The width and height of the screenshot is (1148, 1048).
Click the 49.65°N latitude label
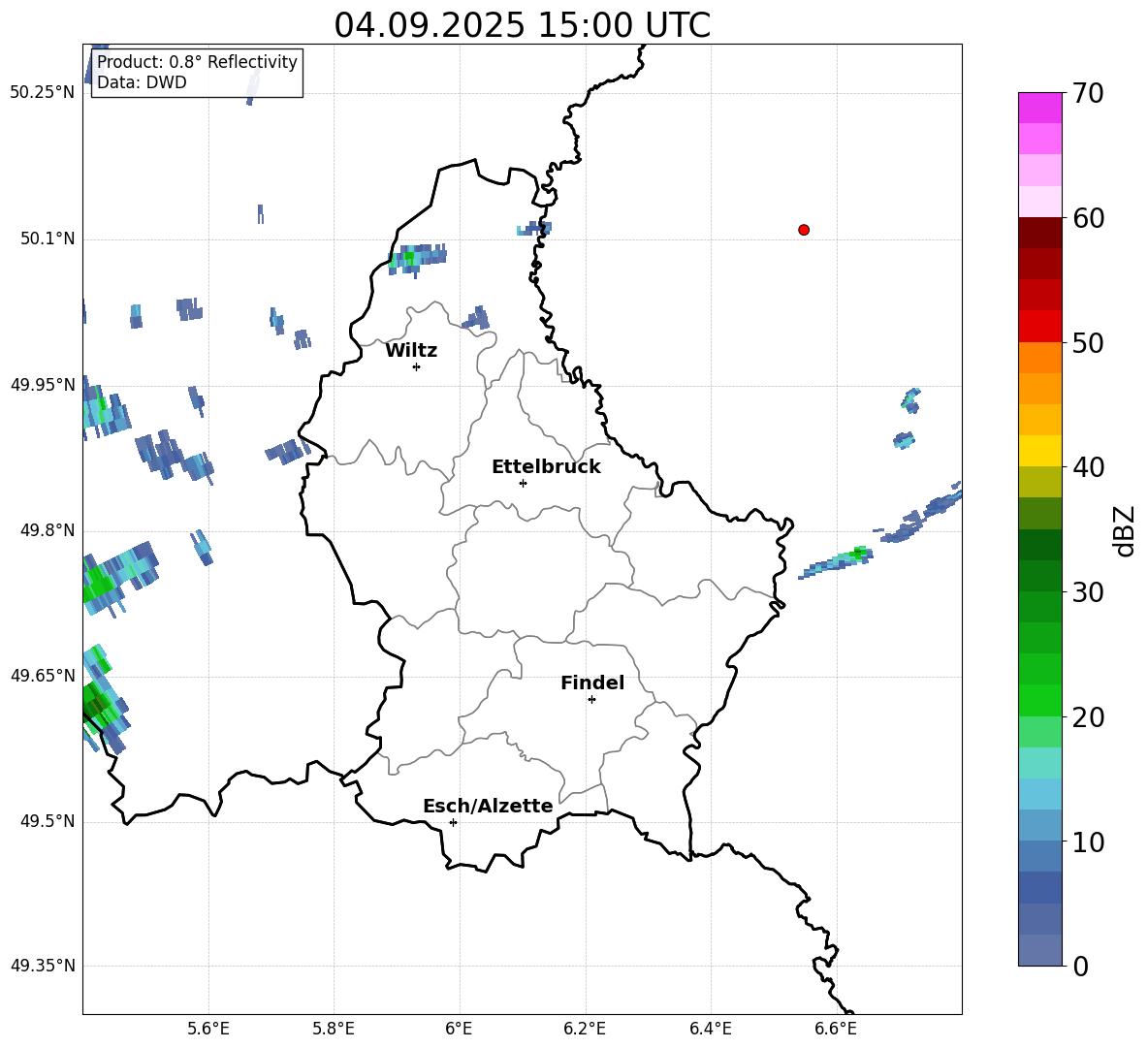[42, 675]
